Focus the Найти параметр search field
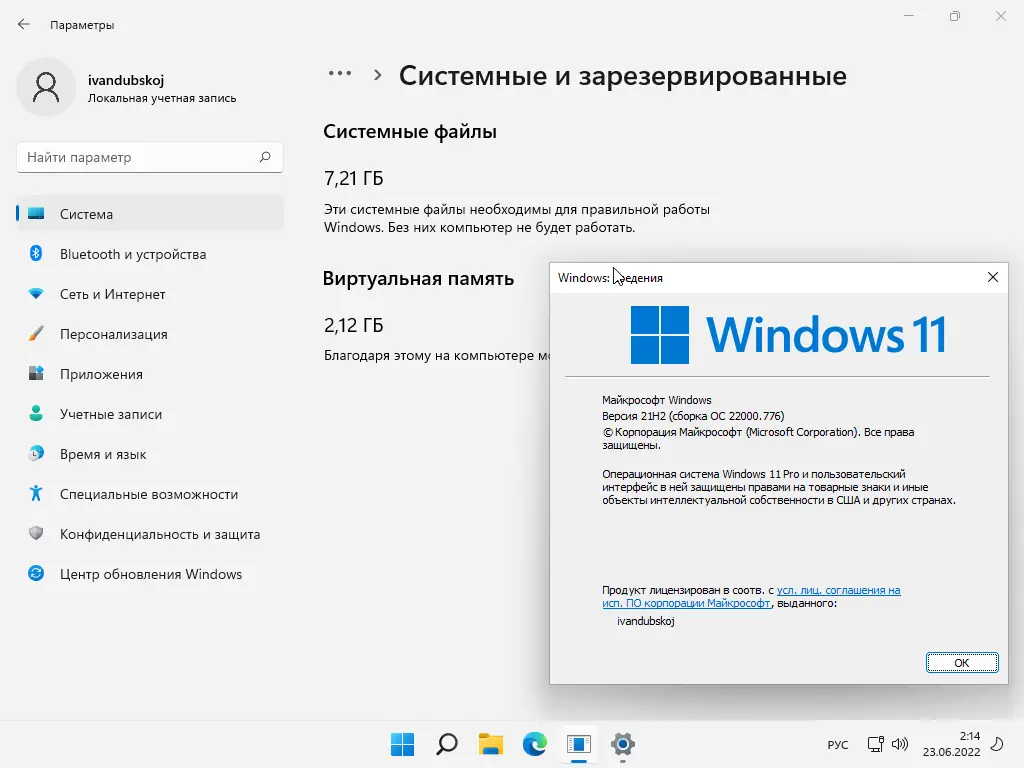This screenshot has width=1024, height=768. pyautogui.click(x=150, y=157)
